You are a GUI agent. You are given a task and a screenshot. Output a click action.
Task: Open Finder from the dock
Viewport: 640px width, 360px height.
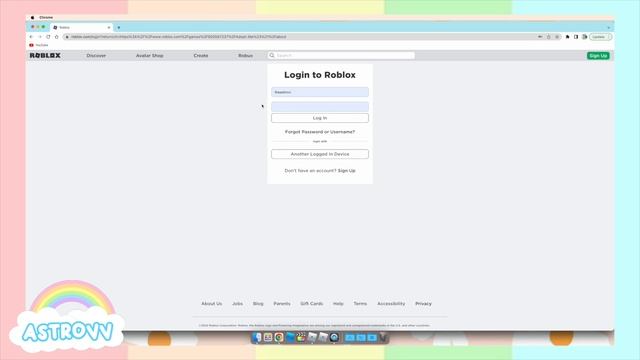[257, 338]
